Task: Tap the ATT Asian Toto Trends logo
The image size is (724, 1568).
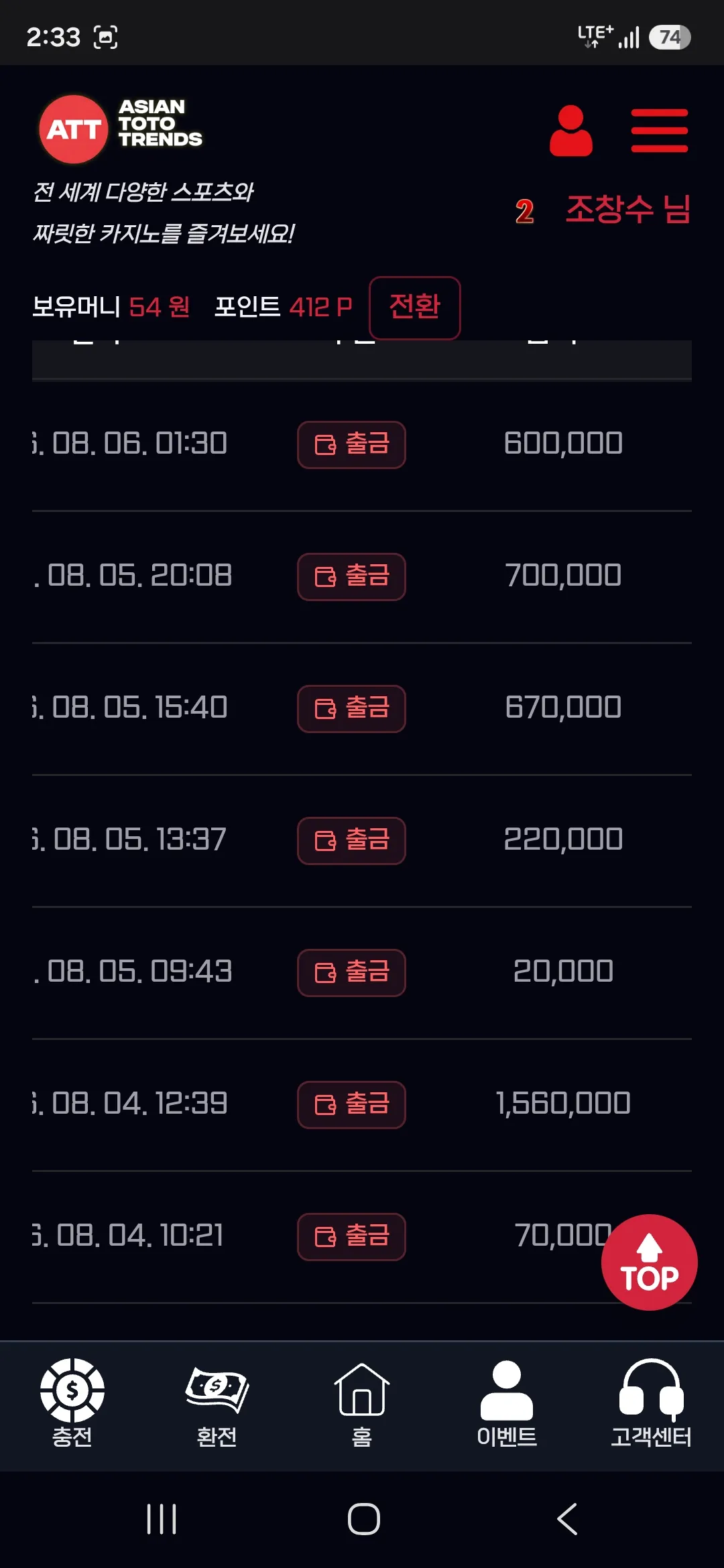Action: click(x=121, y=129)
